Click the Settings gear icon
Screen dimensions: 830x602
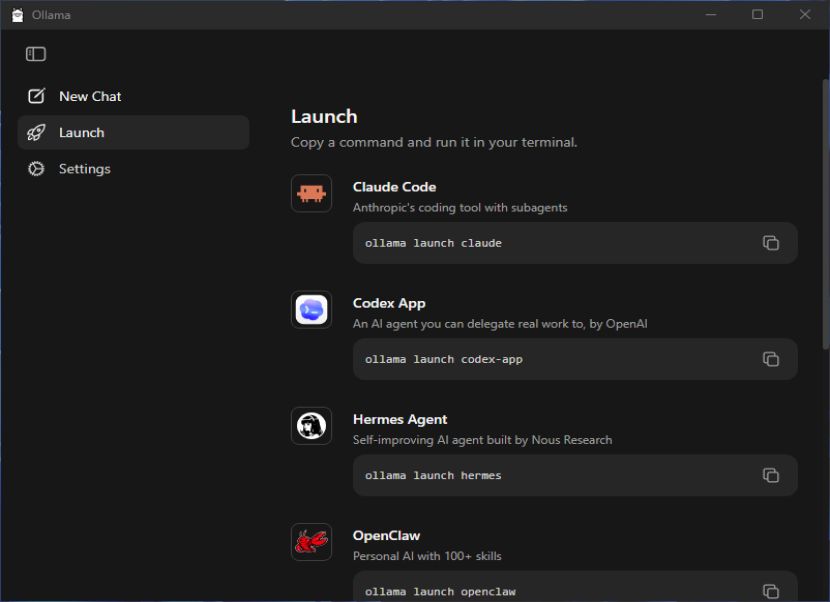click(37, 169)
